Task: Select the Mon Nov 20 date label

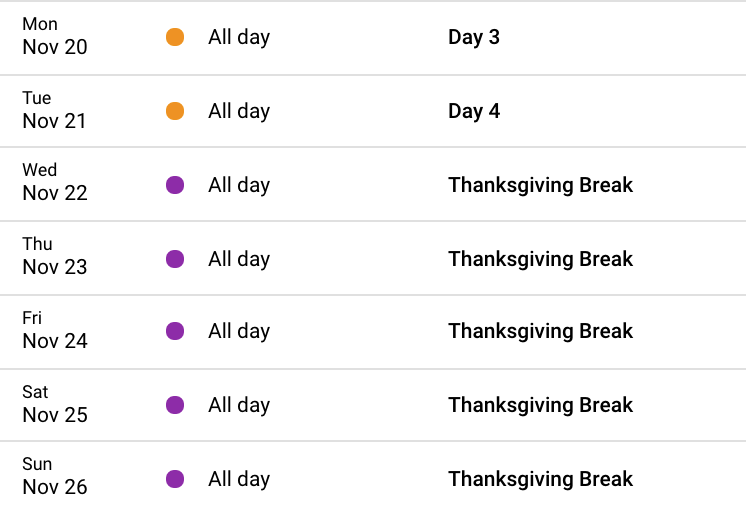Action: pyautogui.click(x=55, y=36)
